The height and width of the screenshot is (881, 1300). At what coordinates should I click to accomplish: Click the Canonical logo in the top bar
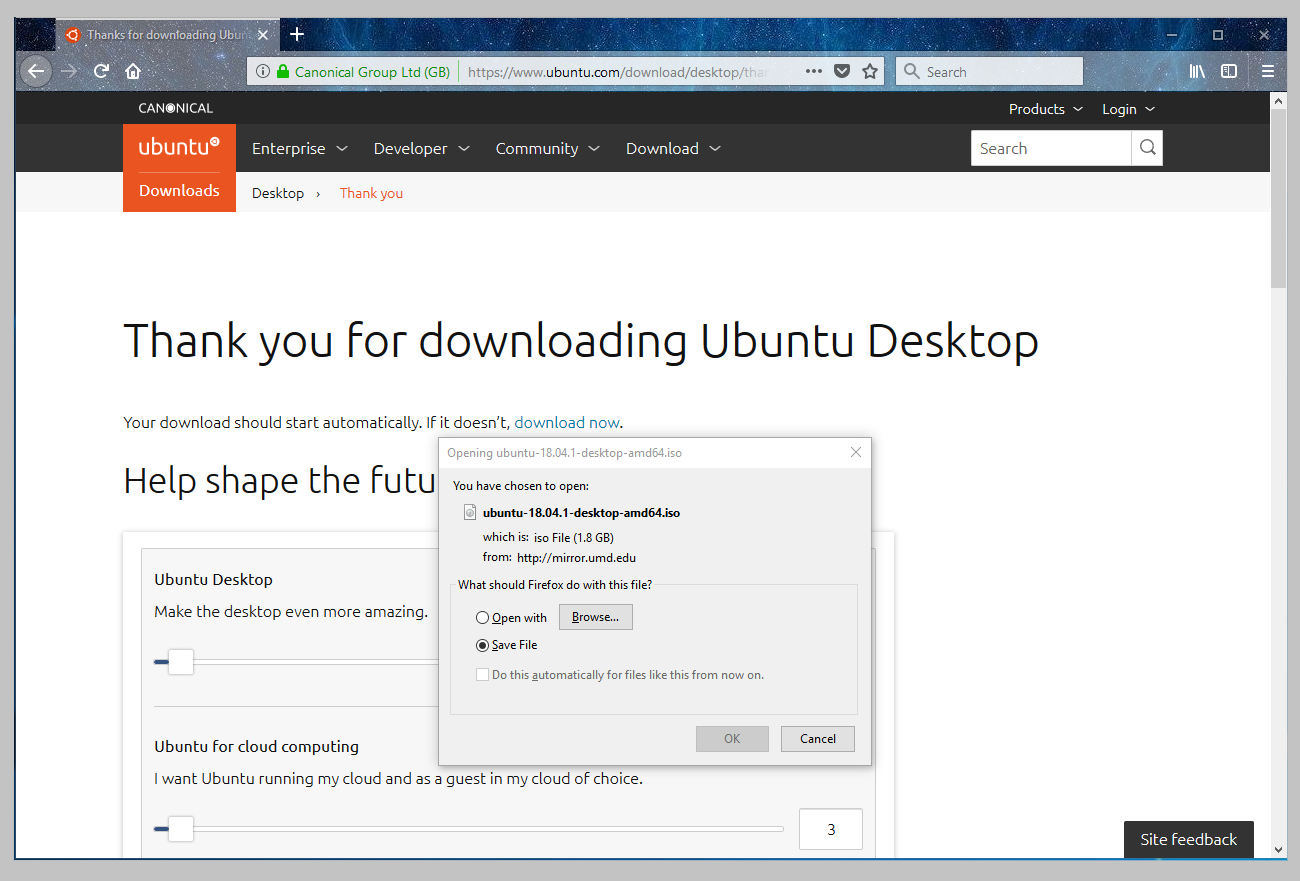[x=176, y=108]
